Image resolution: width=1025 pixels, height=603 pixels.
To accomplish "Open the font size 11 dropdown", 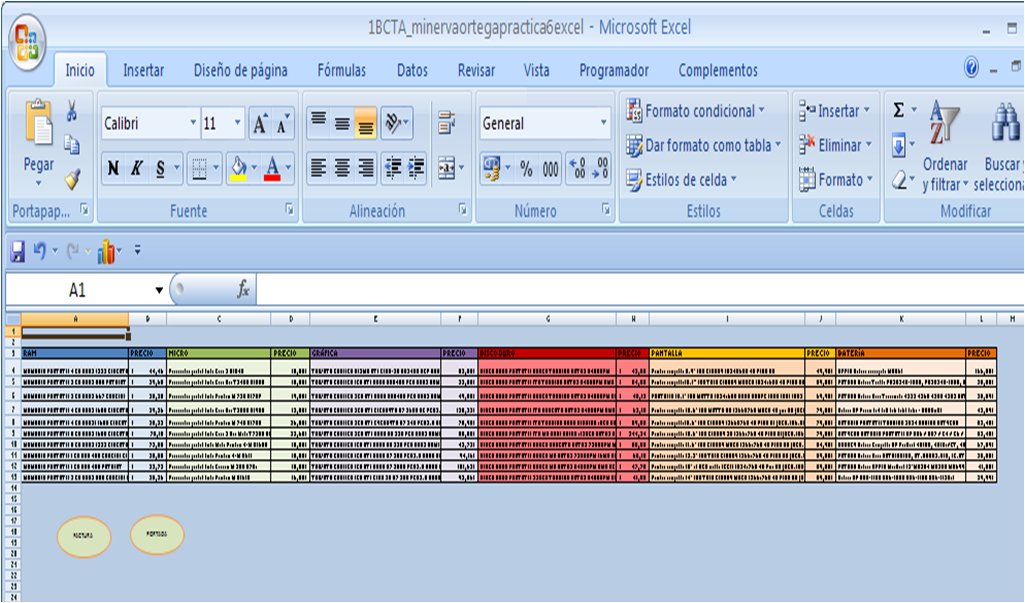I will point(237,123).
